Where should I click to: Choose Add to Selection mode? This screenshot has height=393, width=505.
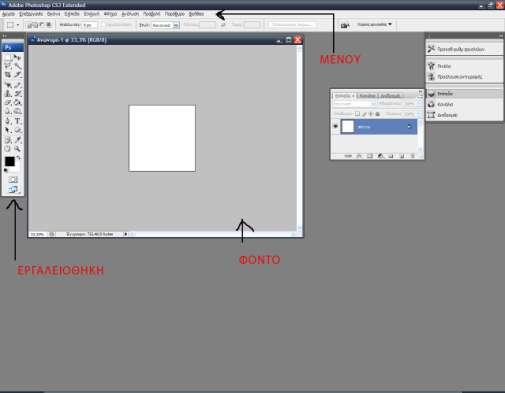click(36, 25)
